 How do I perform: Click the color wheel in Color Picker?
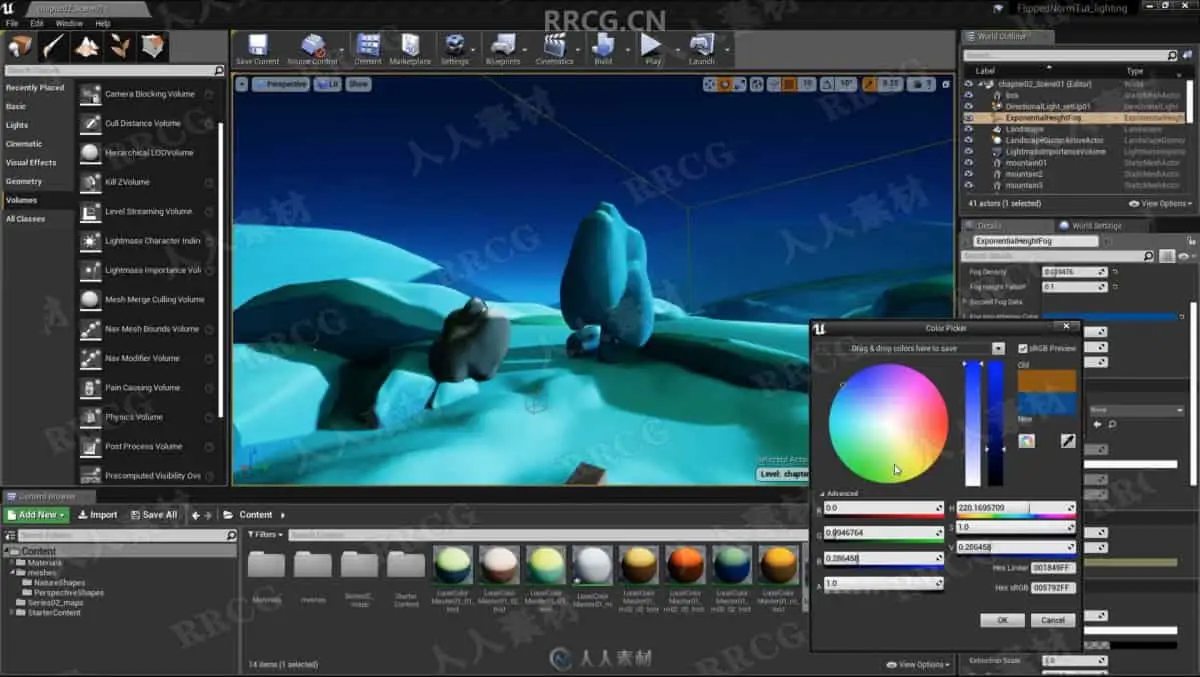click(x=888, y=424)
